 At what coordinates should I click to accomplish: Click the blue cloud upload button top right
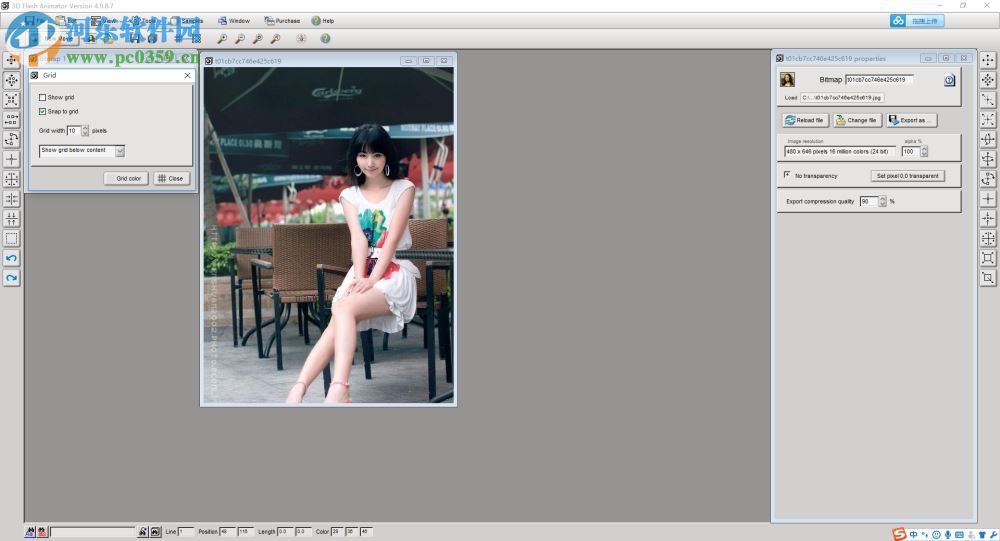917,21
